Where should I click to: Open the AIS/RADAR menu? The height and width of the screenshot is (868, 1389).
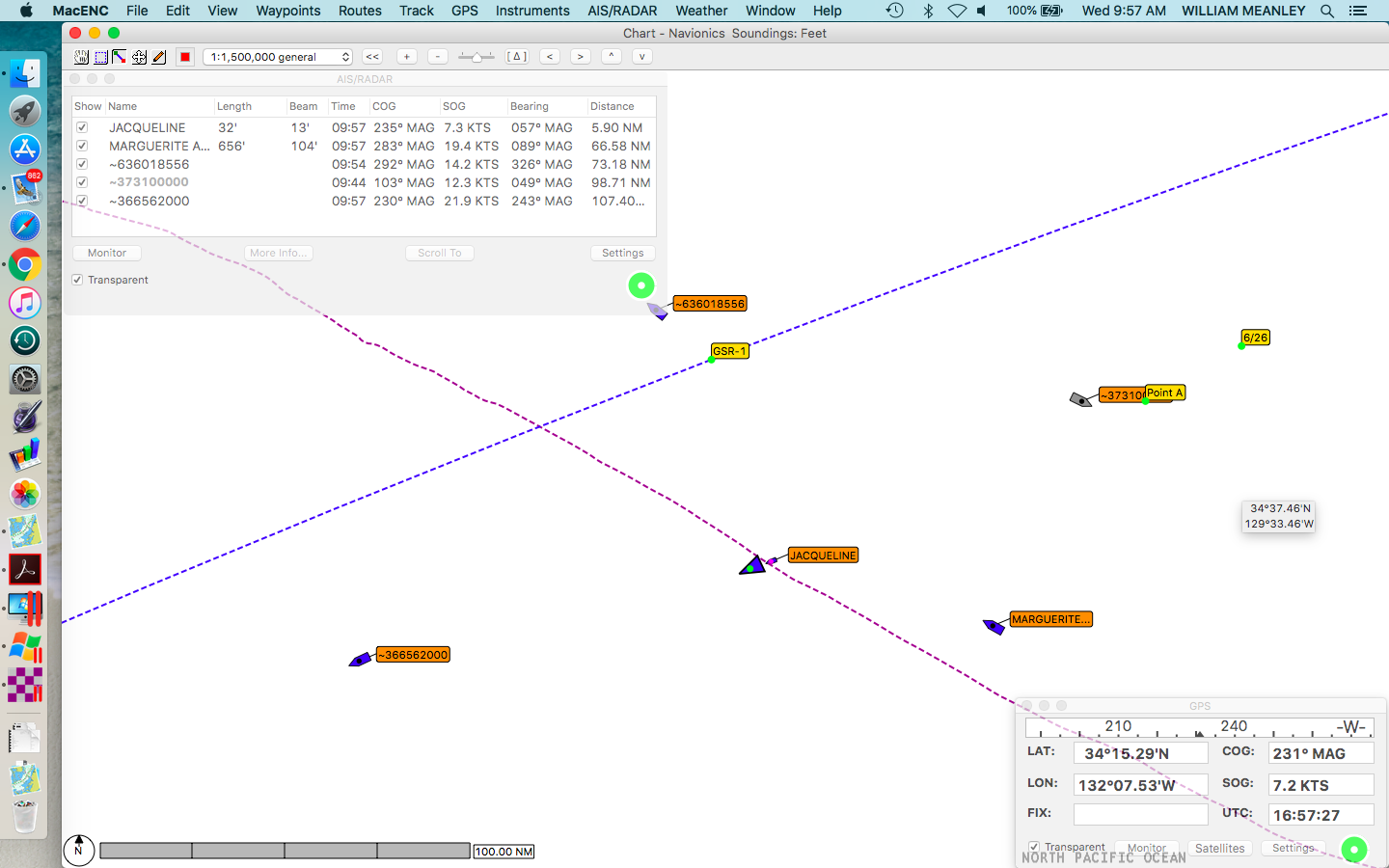point(622,11)
